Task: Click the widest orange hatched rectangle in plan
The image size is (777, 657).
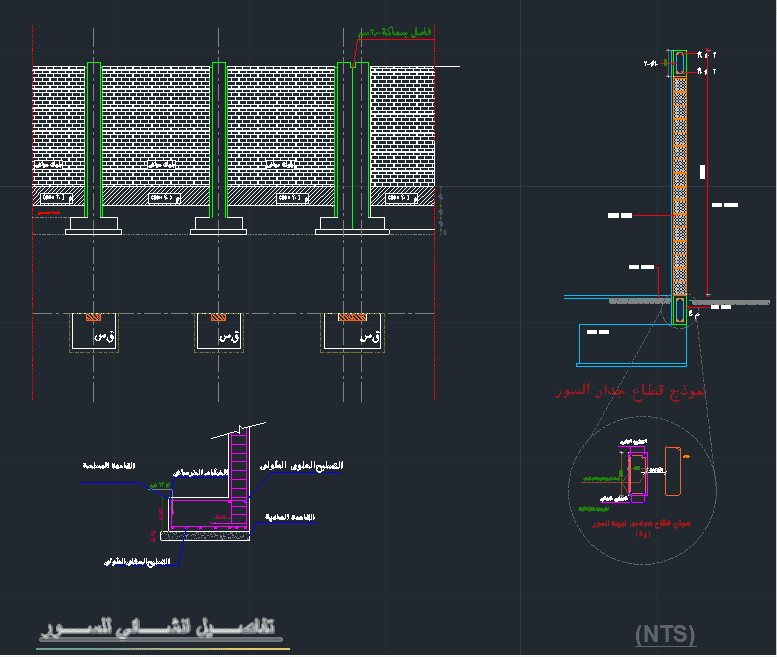Action: (x=352, y=317)
